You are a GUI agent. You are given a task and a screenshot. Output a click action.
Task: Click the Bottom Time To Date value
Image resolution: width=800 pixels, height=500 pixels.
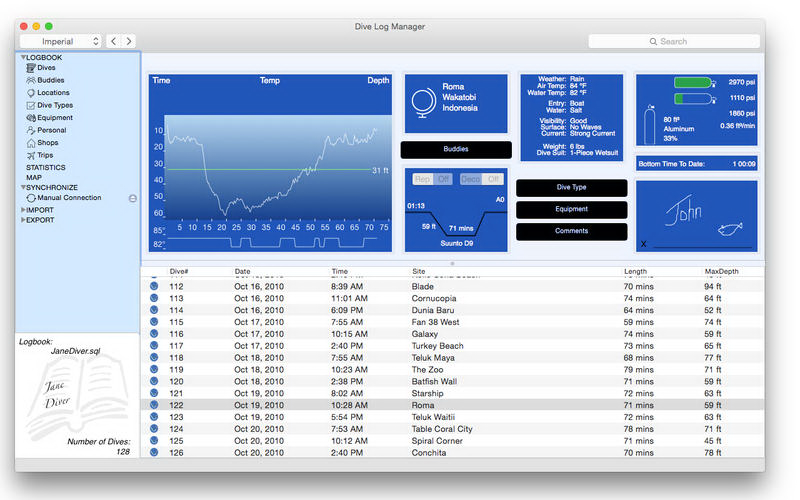pos(744,164)
